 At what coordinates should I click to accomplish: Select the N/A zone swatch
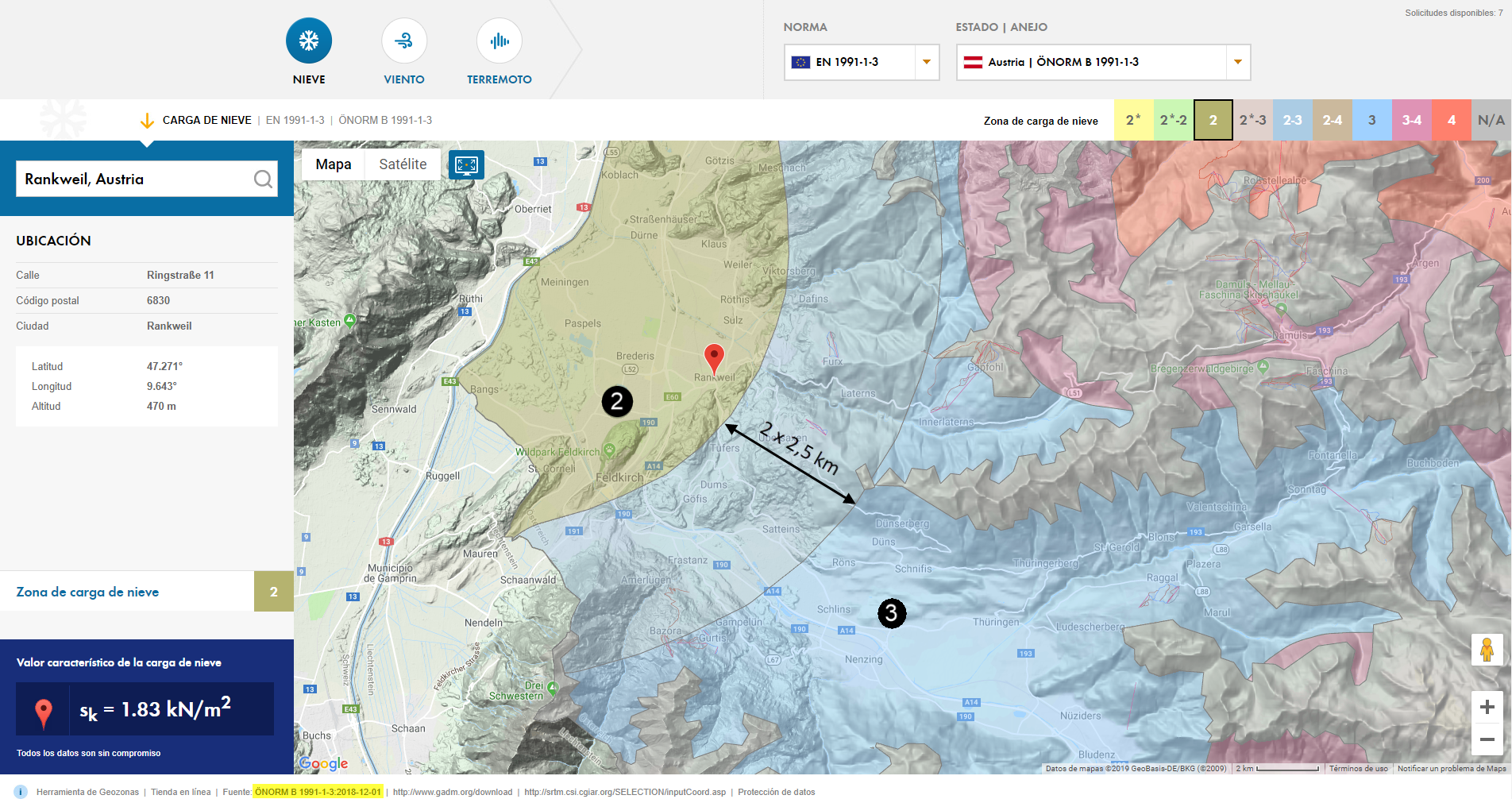(x=1491, y=120)
